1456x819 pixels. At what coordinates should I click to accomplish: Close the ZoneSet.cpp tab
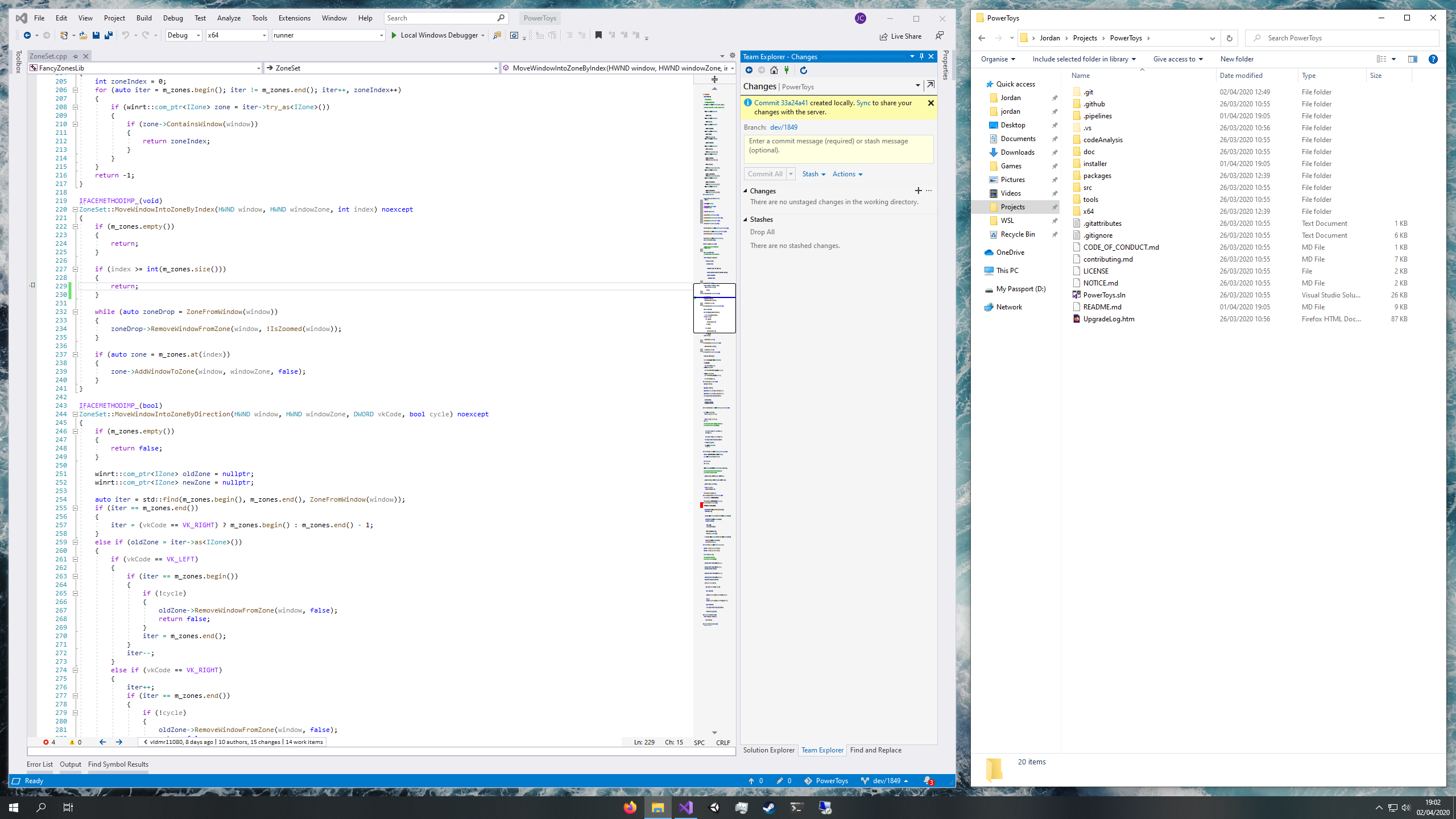[x=86, y=56]
